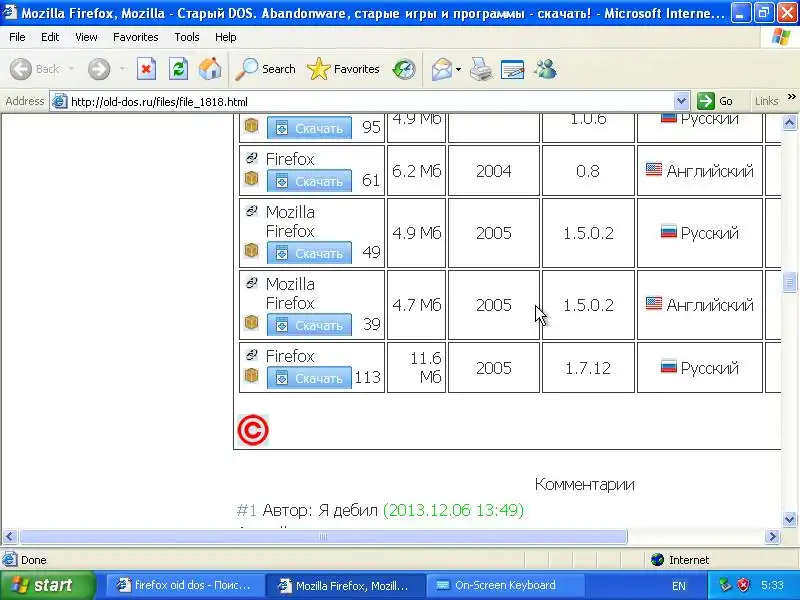800x600 pixels.
Task: Click the package box icon in 61 downloads row
Action: [x=251, y=179]
